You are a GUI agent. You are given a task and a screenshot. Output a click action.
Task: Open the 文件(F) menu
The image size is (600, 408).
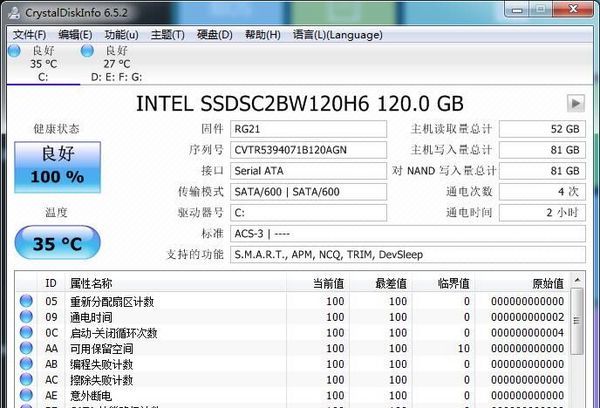point(29,35)
